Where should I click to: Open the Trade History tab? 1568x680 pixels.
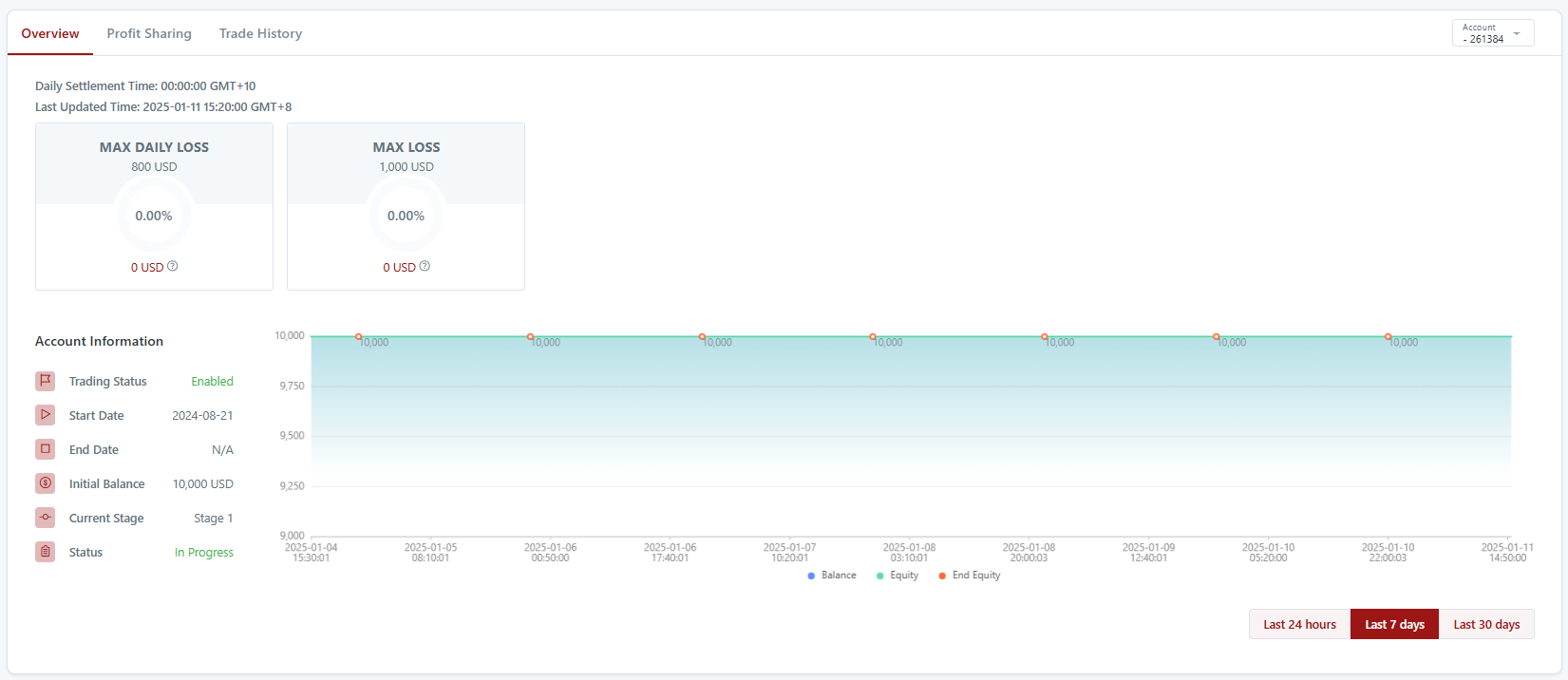pyautogui.click(x=260, y=34)
